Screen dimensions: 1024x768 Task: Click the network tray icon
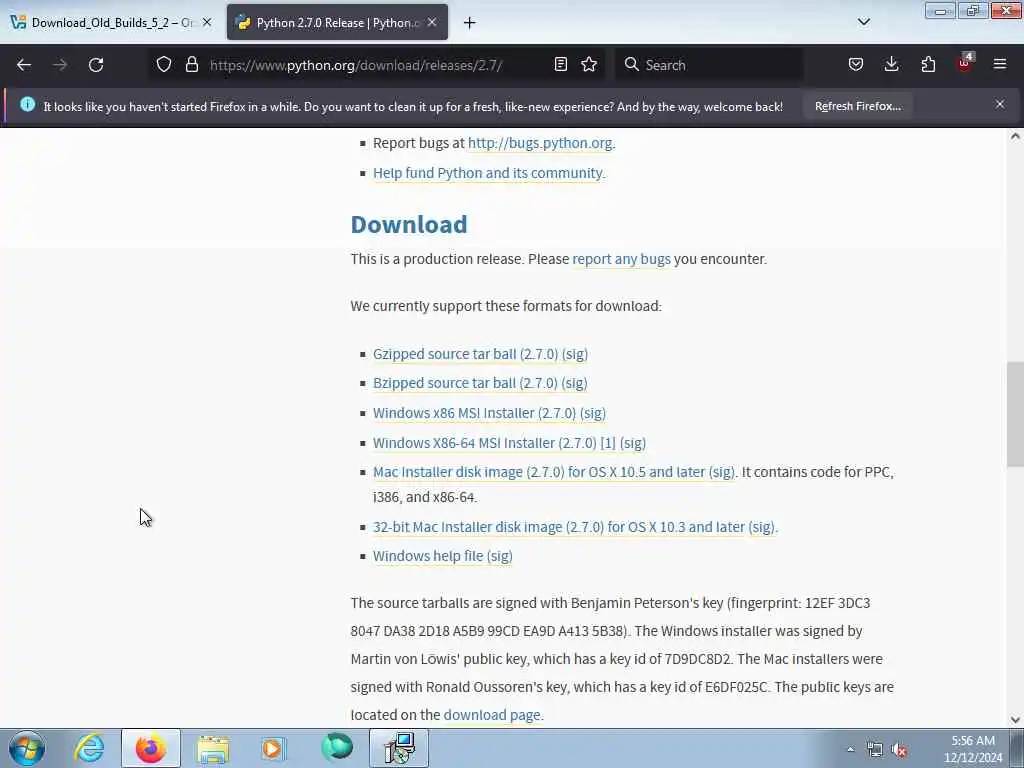[874, 750]
